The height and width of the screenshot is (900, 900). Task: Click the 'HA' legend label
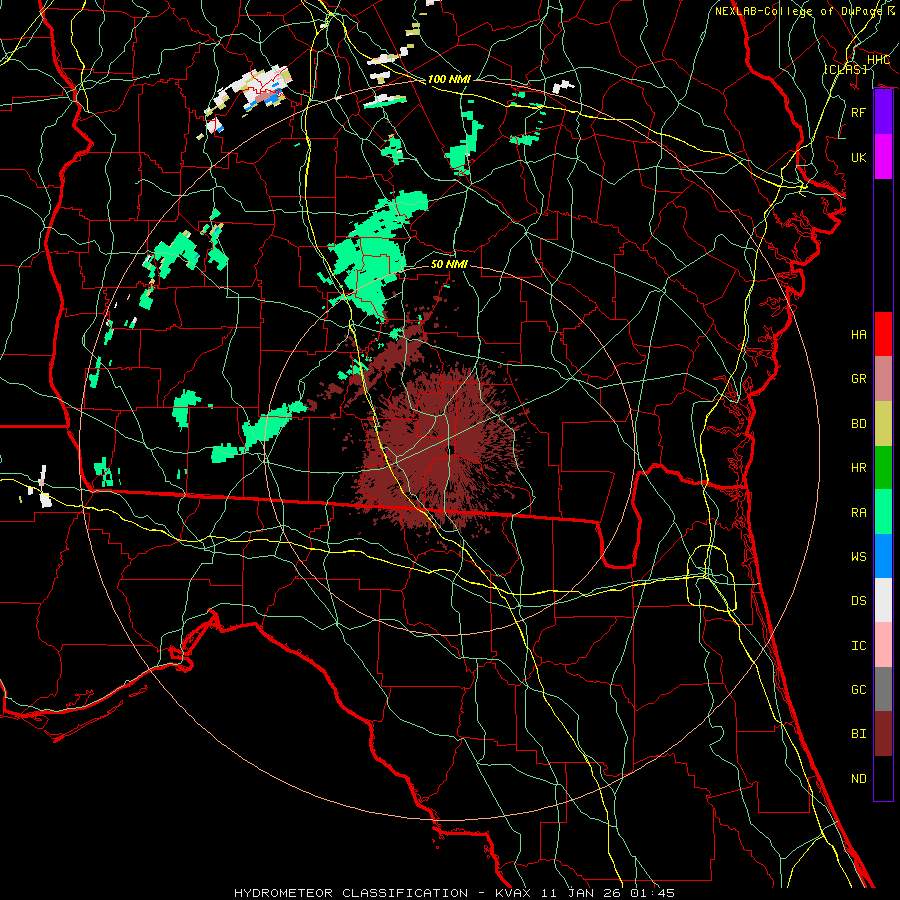point(858,334)
